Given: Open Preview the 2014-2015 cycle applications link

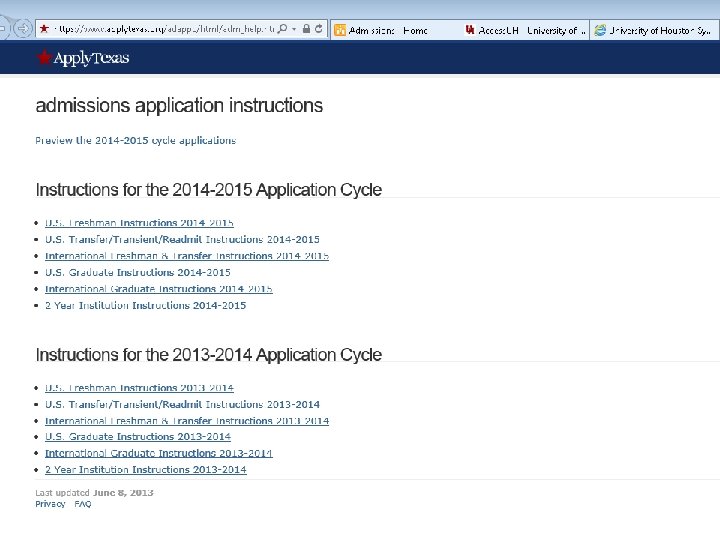Looking at the screenshot, I should [x=136, y=141].
